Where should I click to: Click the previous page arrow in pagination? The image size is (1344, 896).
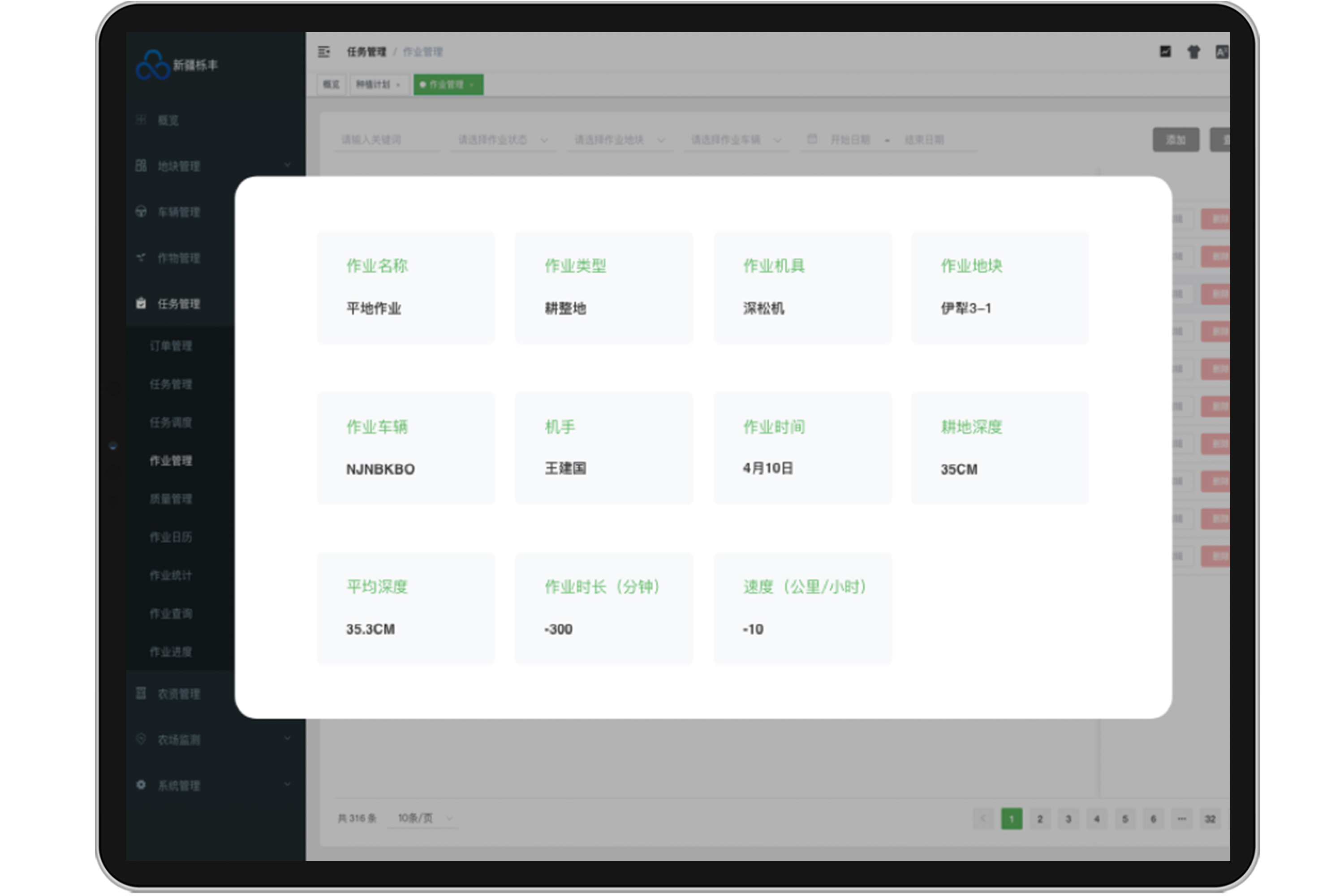coord(983,819)
